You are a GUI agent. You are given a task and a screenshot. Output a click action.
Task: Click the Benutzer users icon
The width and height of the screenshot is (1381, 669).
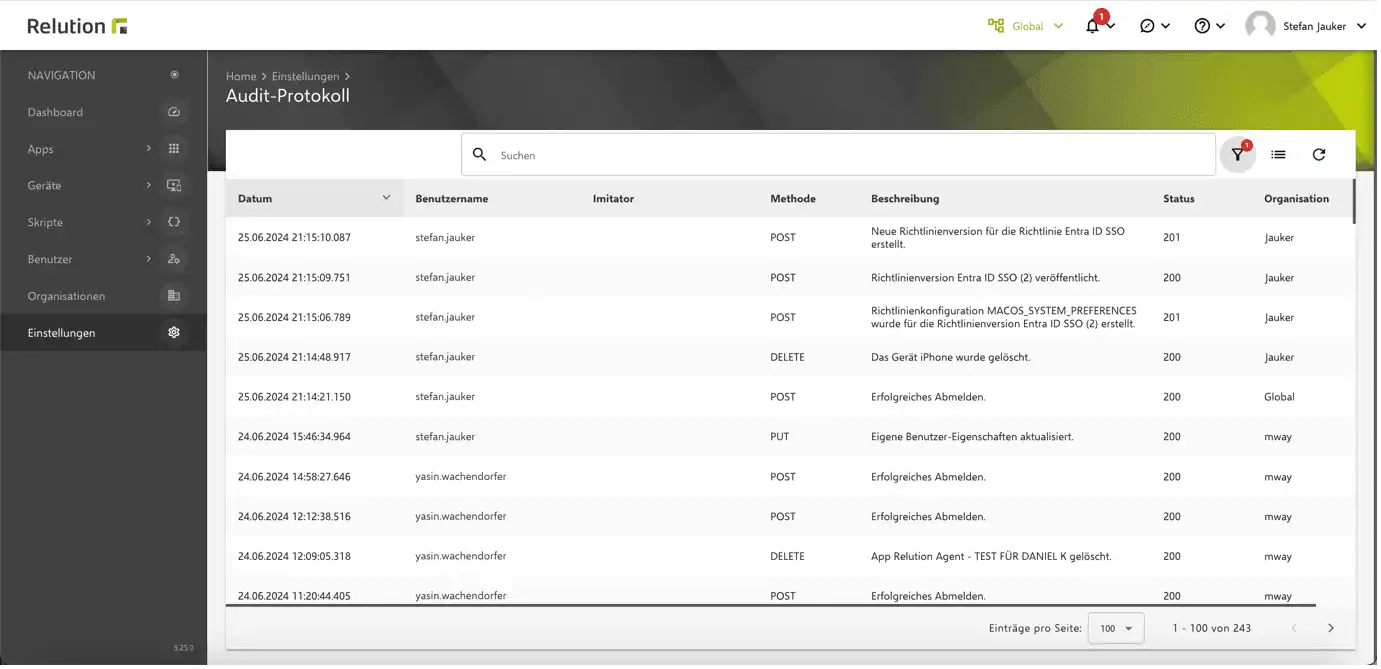click(175, 259)
